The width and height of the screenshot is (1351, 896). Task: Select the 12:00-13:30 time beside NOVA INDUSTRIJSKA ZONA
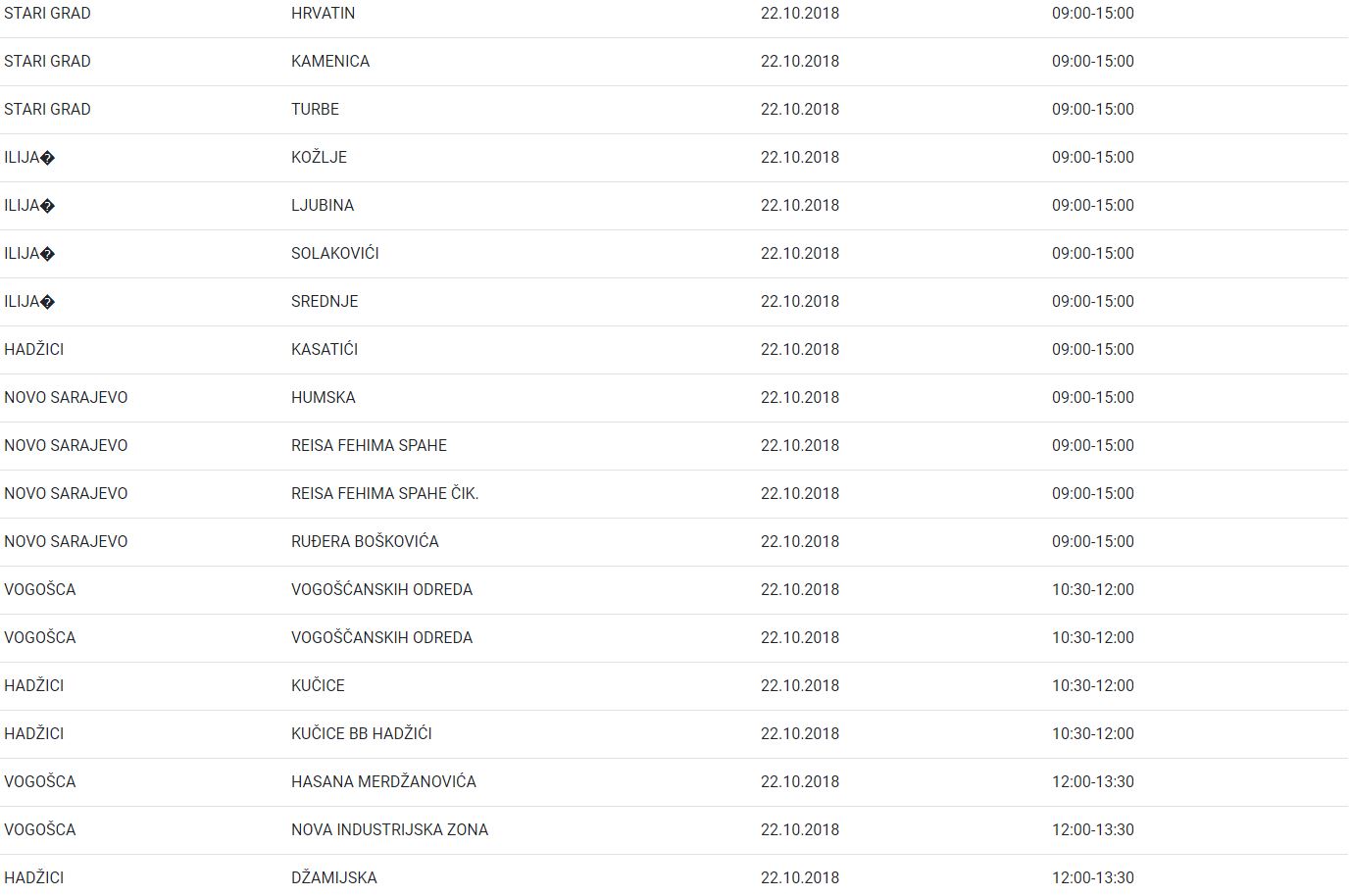(1092, 830)
